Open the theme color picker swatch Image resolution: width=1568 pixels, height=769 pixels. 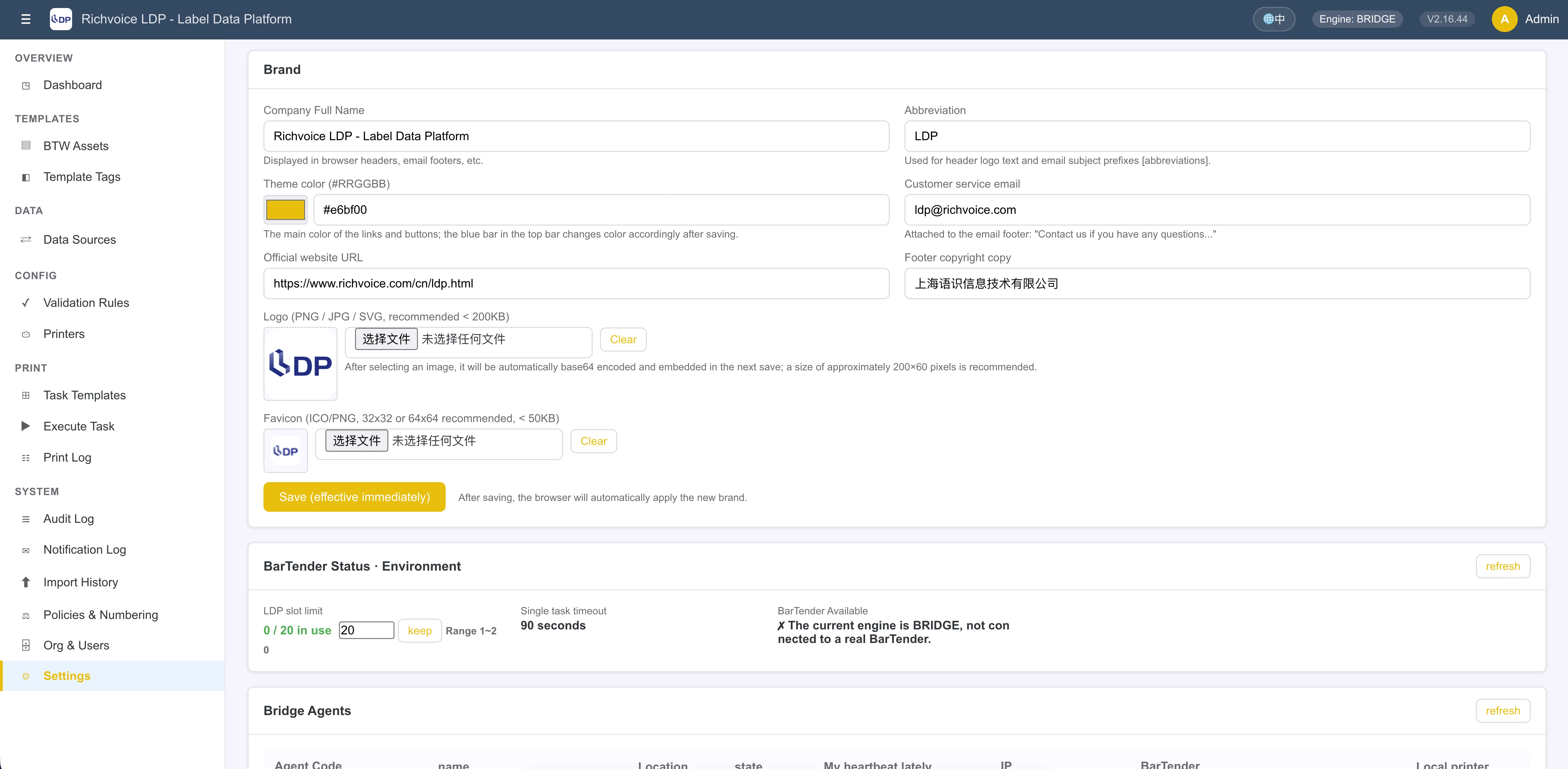click(285, 210)
